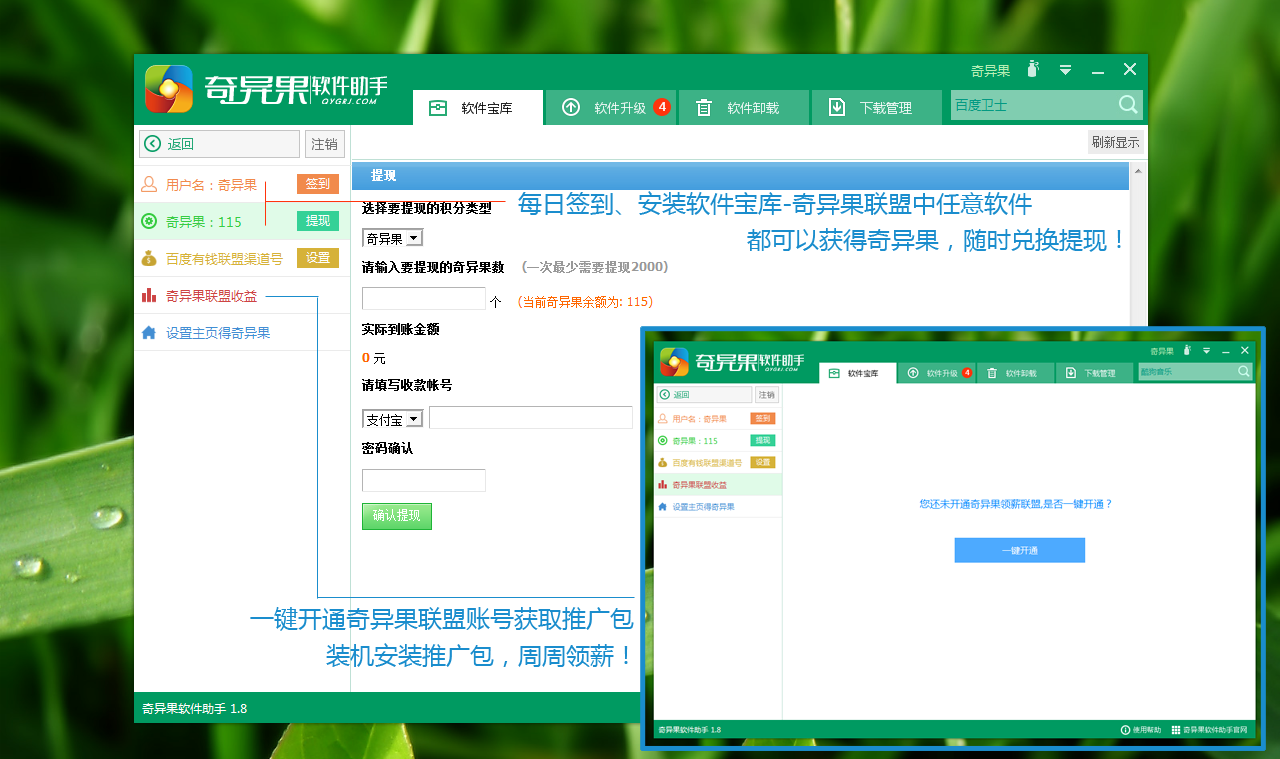
Task: Click the orange 签到 button in main window
Action: pos(318,184)
